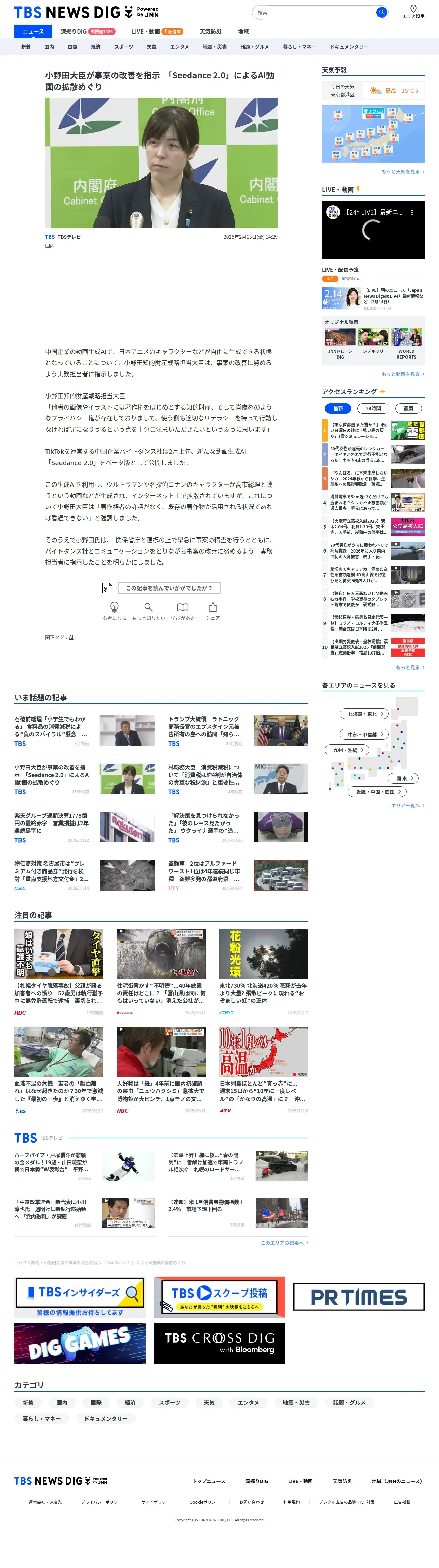
Task: Select 地震・災害 in sub navigation bar
Action: (215, 47)
